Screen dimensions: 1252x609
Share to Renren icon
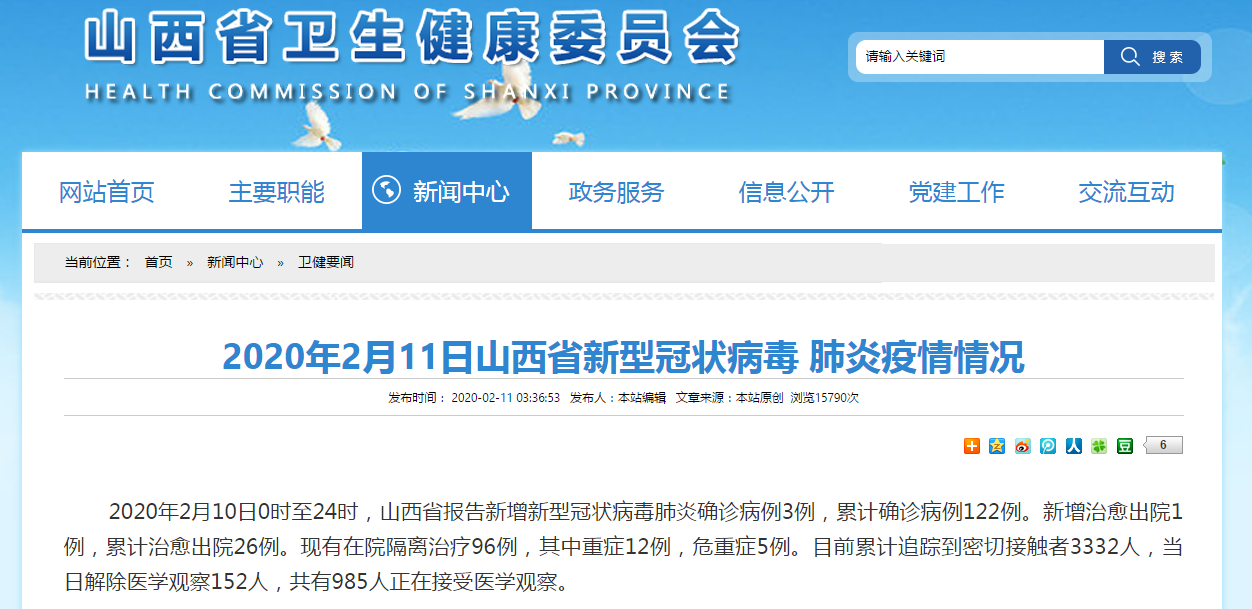[1074, 446]
